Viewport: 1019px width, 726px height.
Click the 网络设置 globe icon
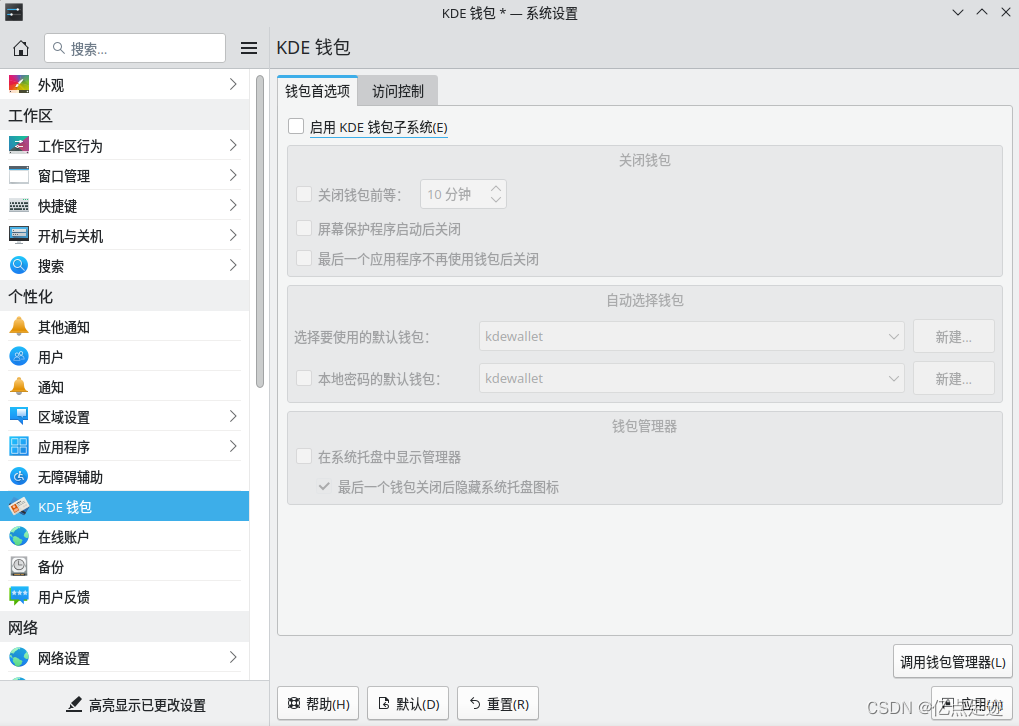tap(19, 657)
